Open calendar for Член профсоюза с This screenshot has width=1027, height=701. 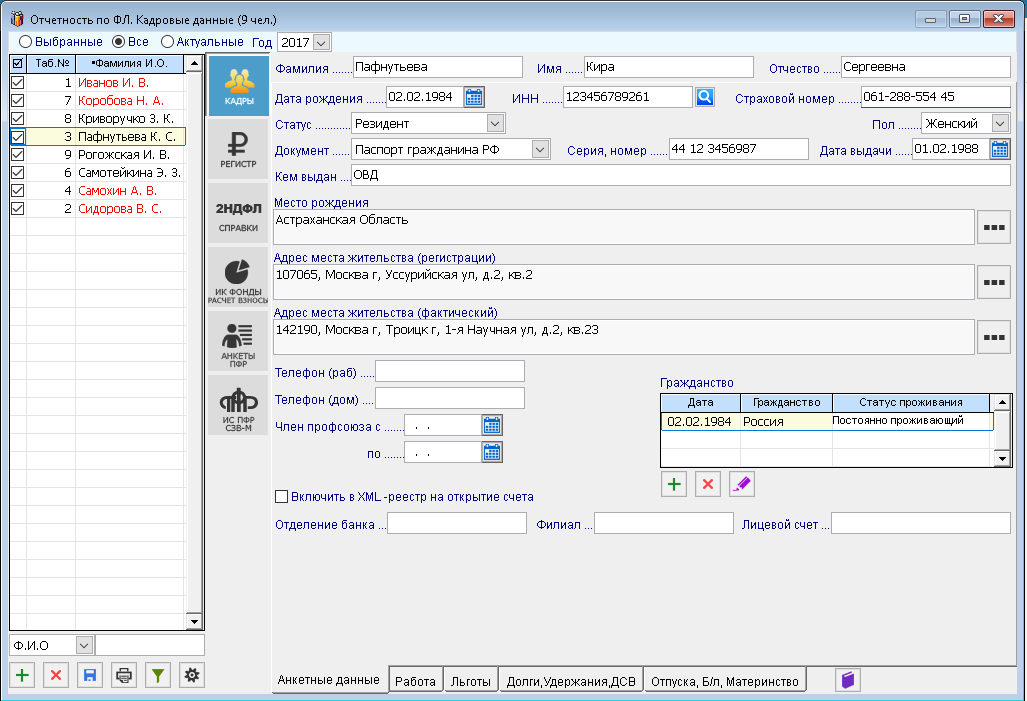point(492,426)
